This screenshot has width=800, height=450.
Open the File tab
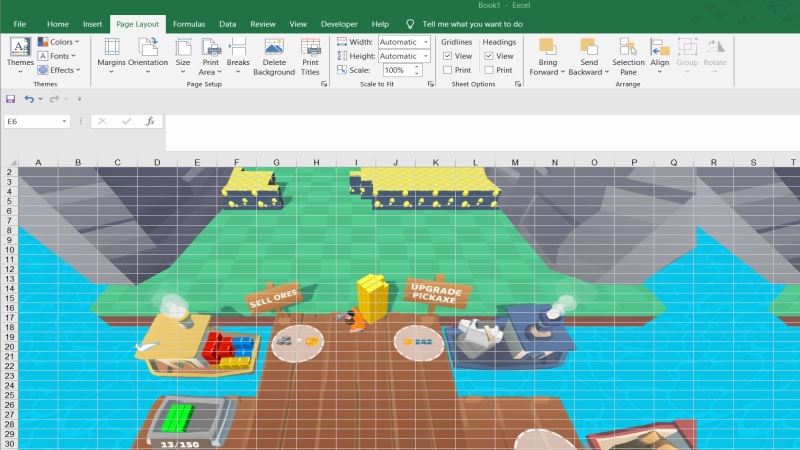pyautogui.click(x=19, y=24)
